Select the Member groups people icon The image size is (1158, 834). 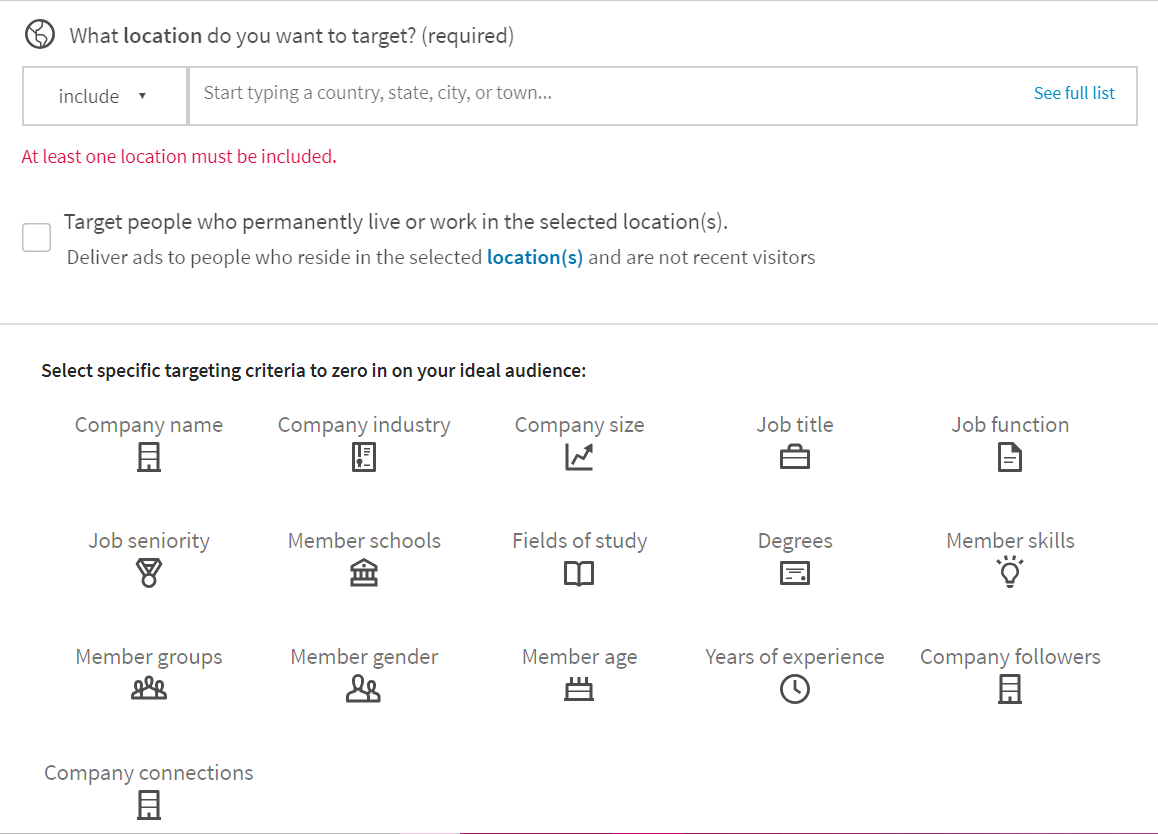tap(148, 688)
